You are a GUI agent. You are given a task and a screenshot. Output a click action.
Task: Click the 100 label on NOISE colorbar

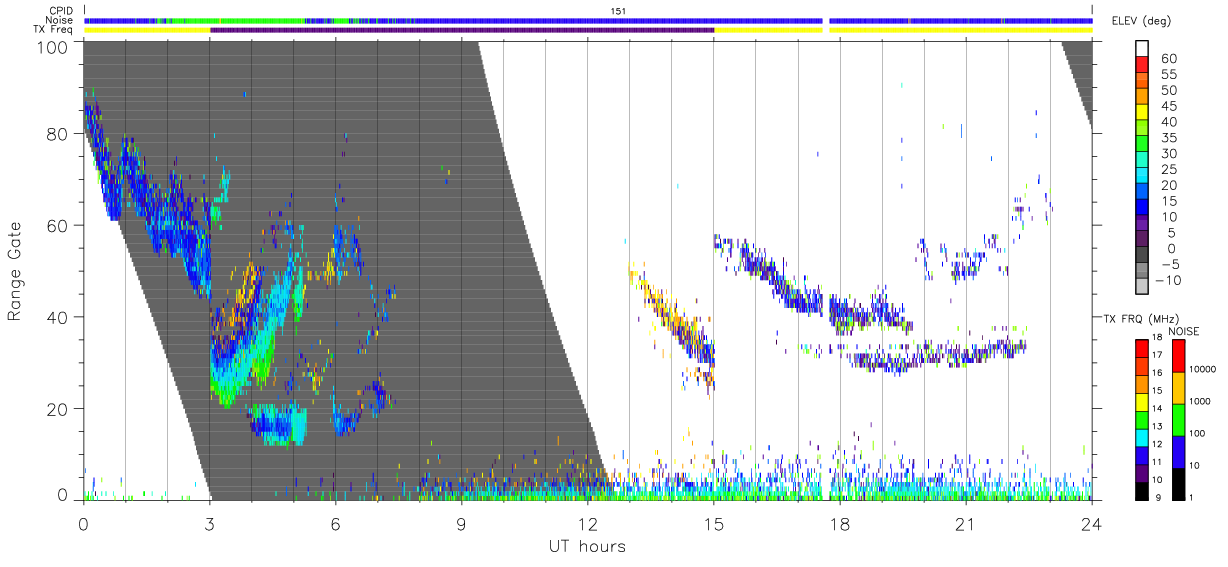click(x=1199, y=434)
